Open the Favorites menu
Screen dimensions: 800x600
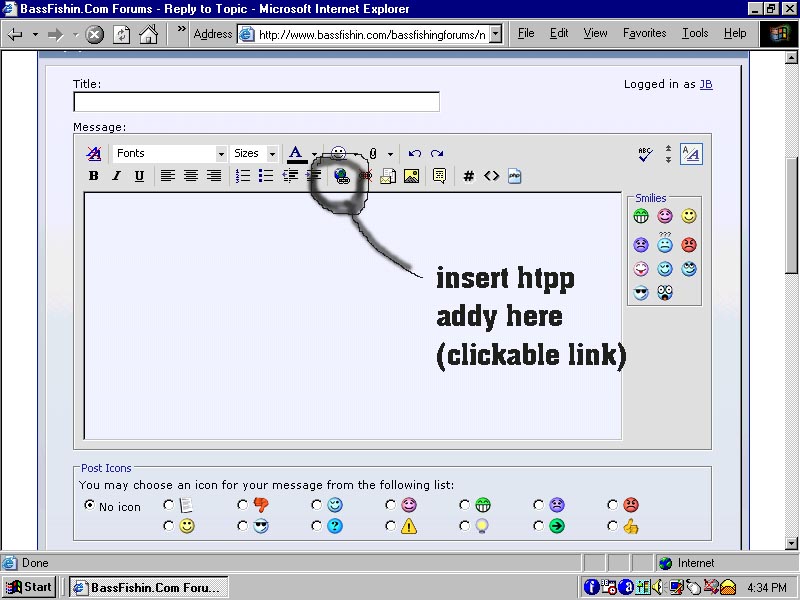[x=644, y=33]
